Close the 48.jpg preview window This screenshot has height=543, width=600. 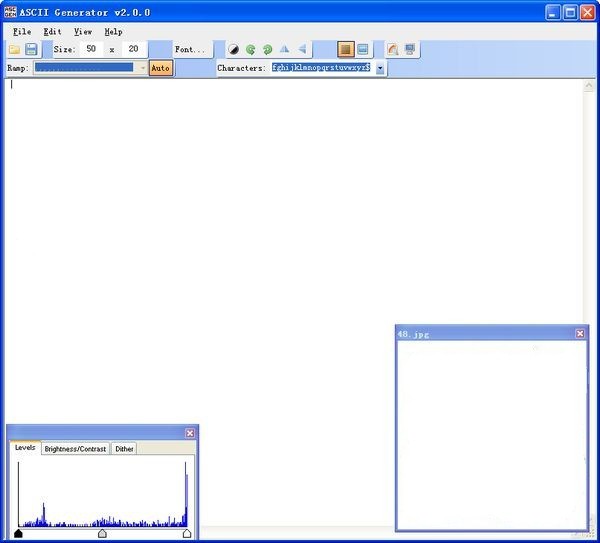pos(580,334)
